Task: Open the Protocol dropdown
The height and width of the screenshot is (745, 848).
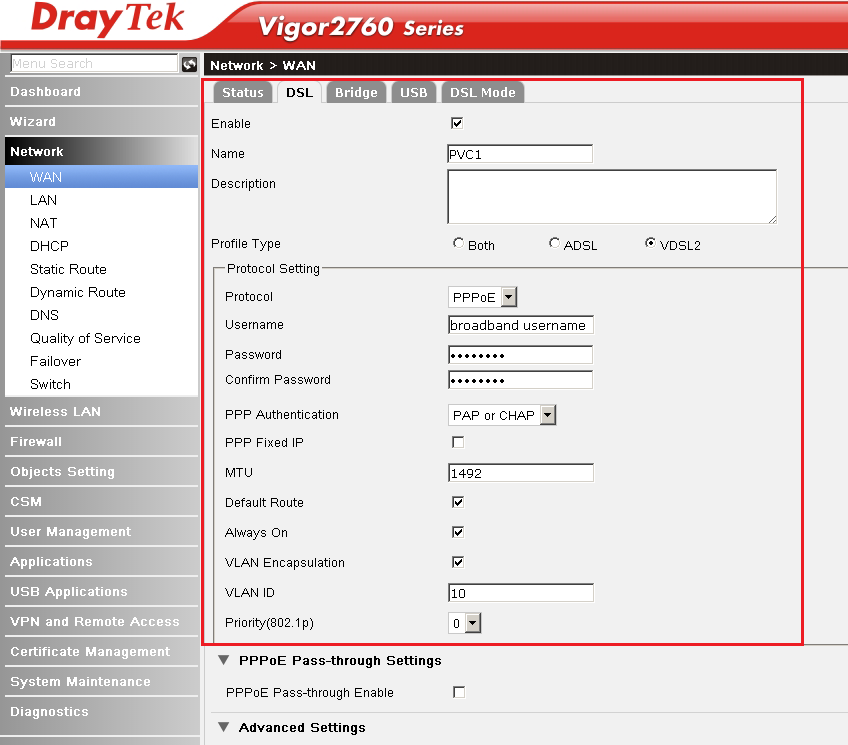Action: coord(483,297)
